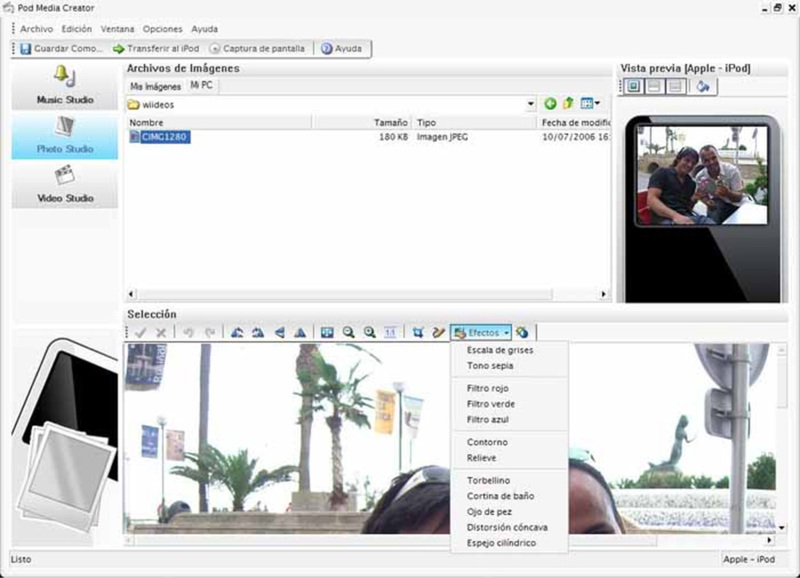Show image at 1:1 actual size
The height and width of the screenshot is (578, 800).
coord(390,333)
